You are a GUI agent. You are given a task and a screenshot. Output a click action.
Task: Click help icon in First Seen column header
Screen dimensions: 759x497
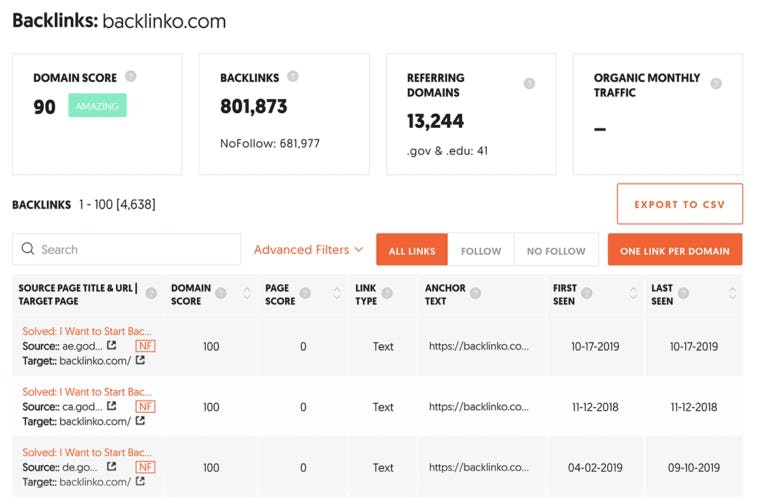tap(587, 293)
